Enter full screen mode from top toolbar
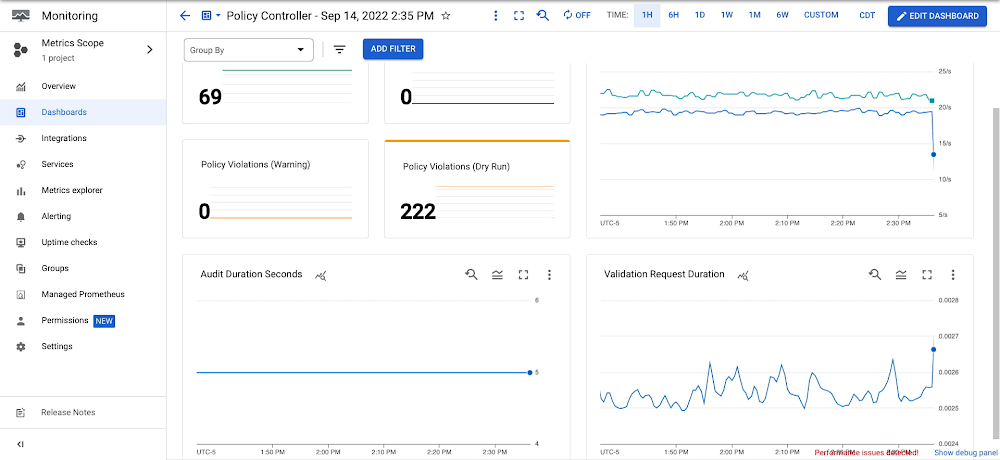This screenshot has width=1000, height=460. coord(518,16)
